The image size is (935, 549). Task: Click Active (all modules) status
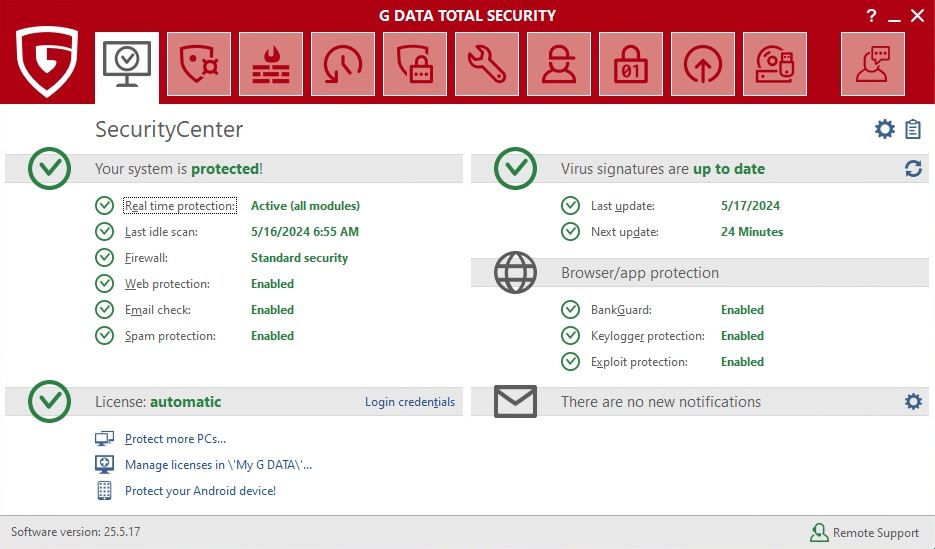305,206
